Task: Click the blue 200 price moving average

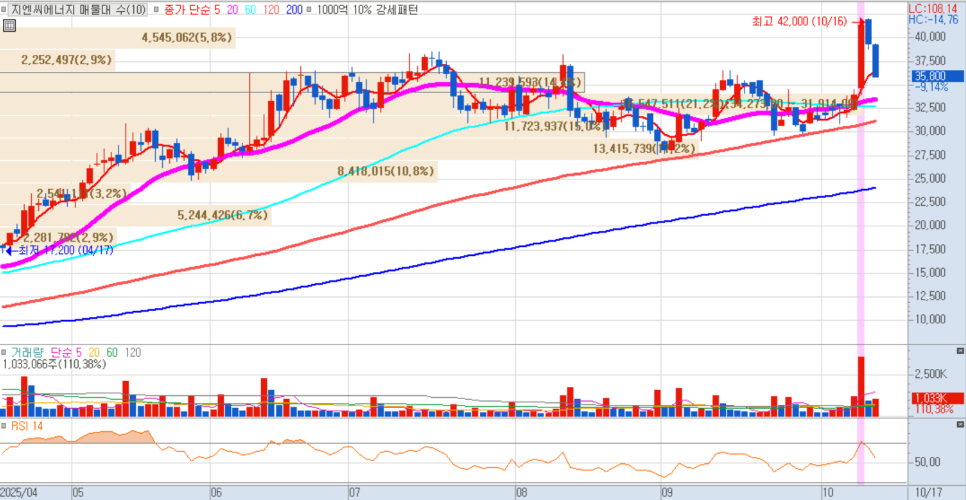Action: (294, 9)
